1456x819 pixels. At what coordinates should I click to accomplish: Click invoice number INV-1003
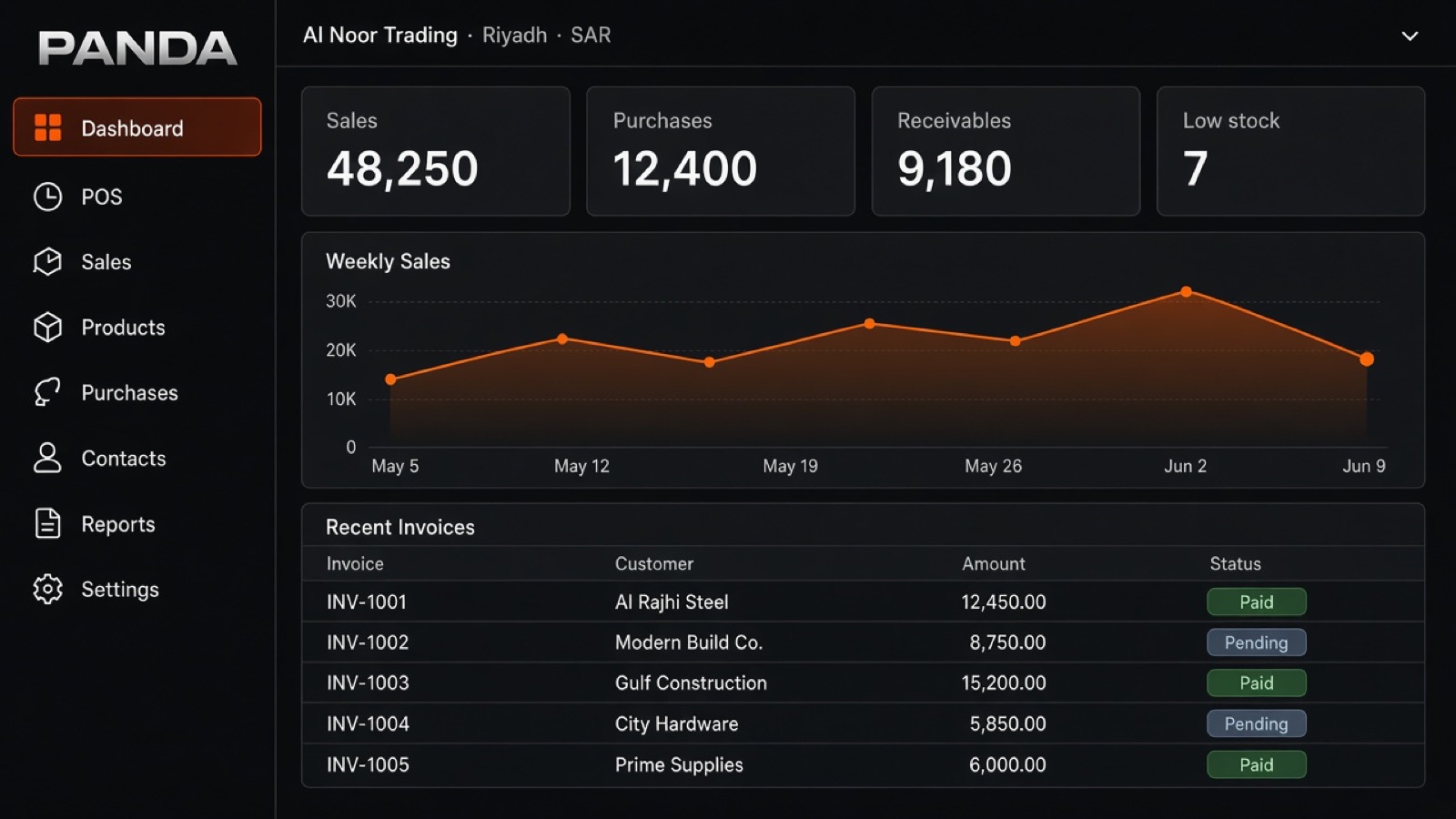click(x=368, y=682)
